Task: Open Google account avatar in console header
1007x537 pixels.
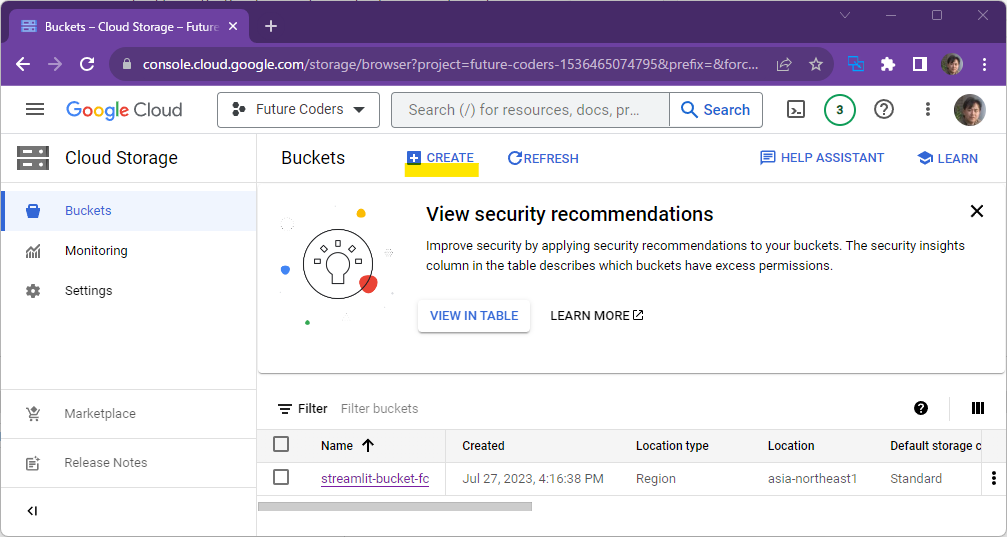Action: pos(970,110)
